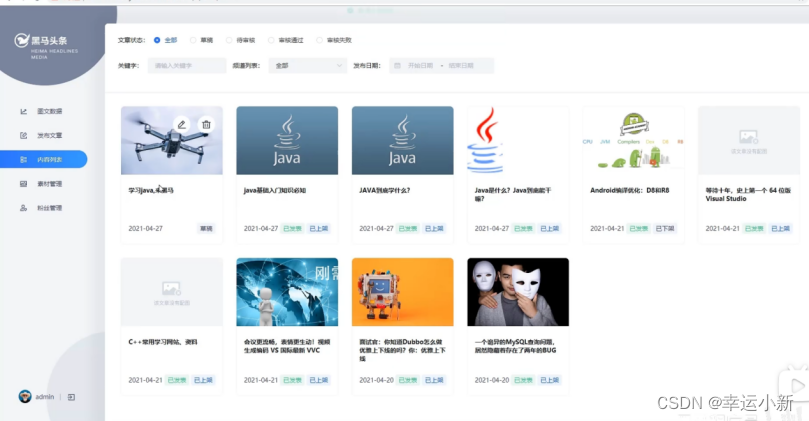The image size is (809, 421).
Task: Click the title "Android编译优化: D8和R8"
Action: (629, 190)
